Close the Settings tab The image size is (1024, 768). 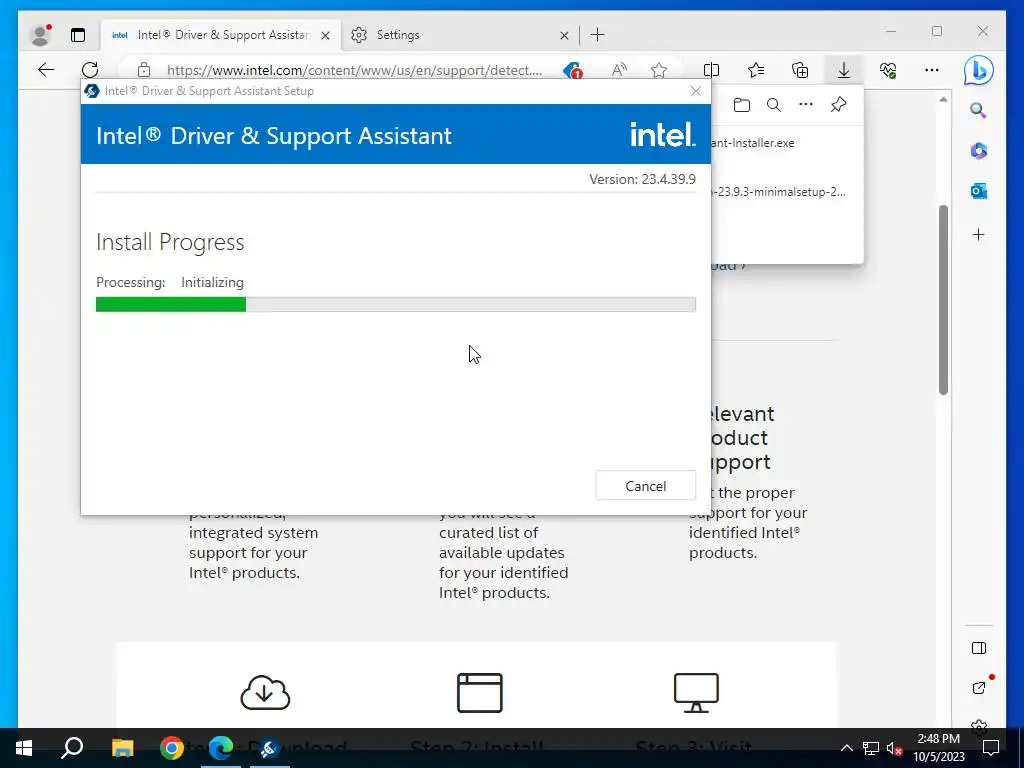pyautogui.click(x=564, y=35)
